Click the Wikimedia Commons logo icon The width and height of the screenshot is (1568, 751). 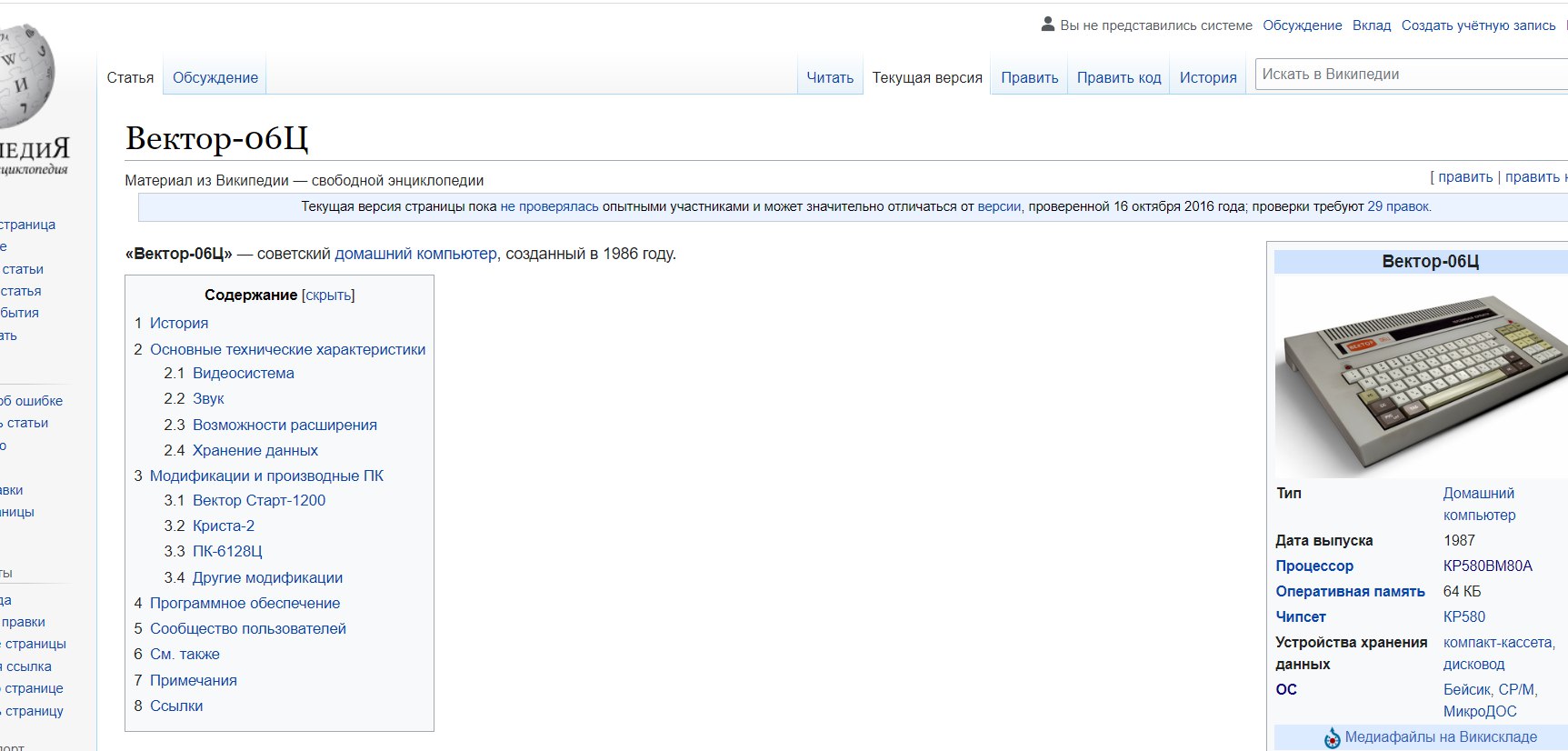coord(1332,737)
